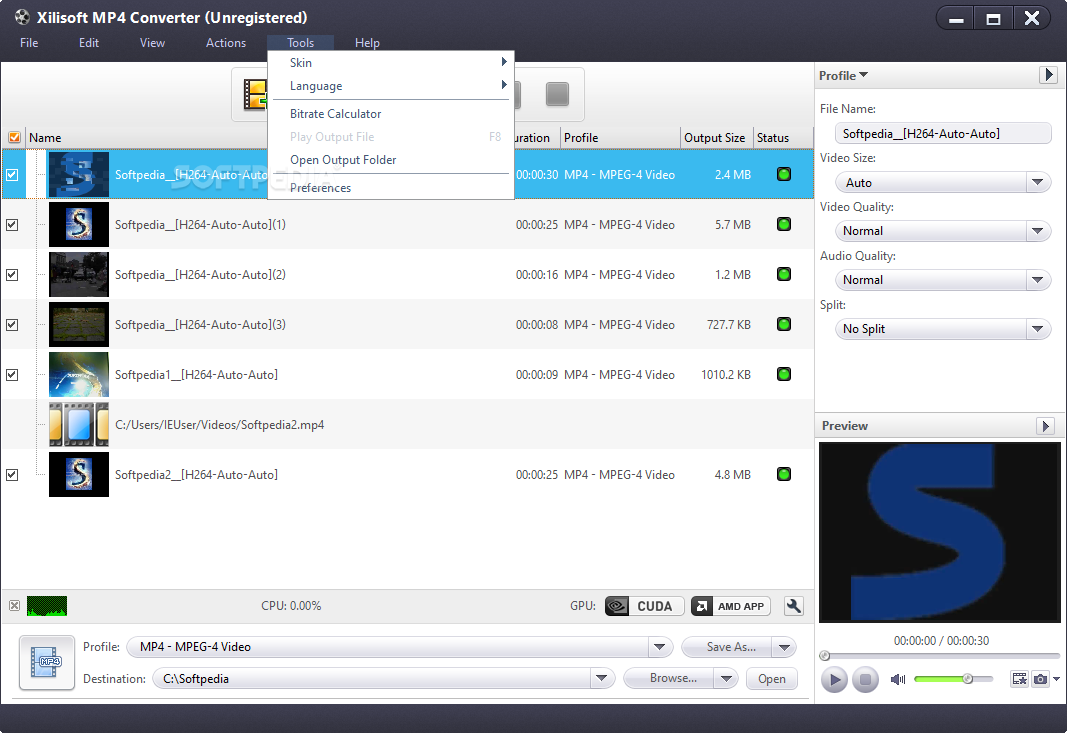The width and height of the screenshot is (1067, 733).
Task: Click green status indicator of 1010.2 KB row
Action: coord(784,374)
